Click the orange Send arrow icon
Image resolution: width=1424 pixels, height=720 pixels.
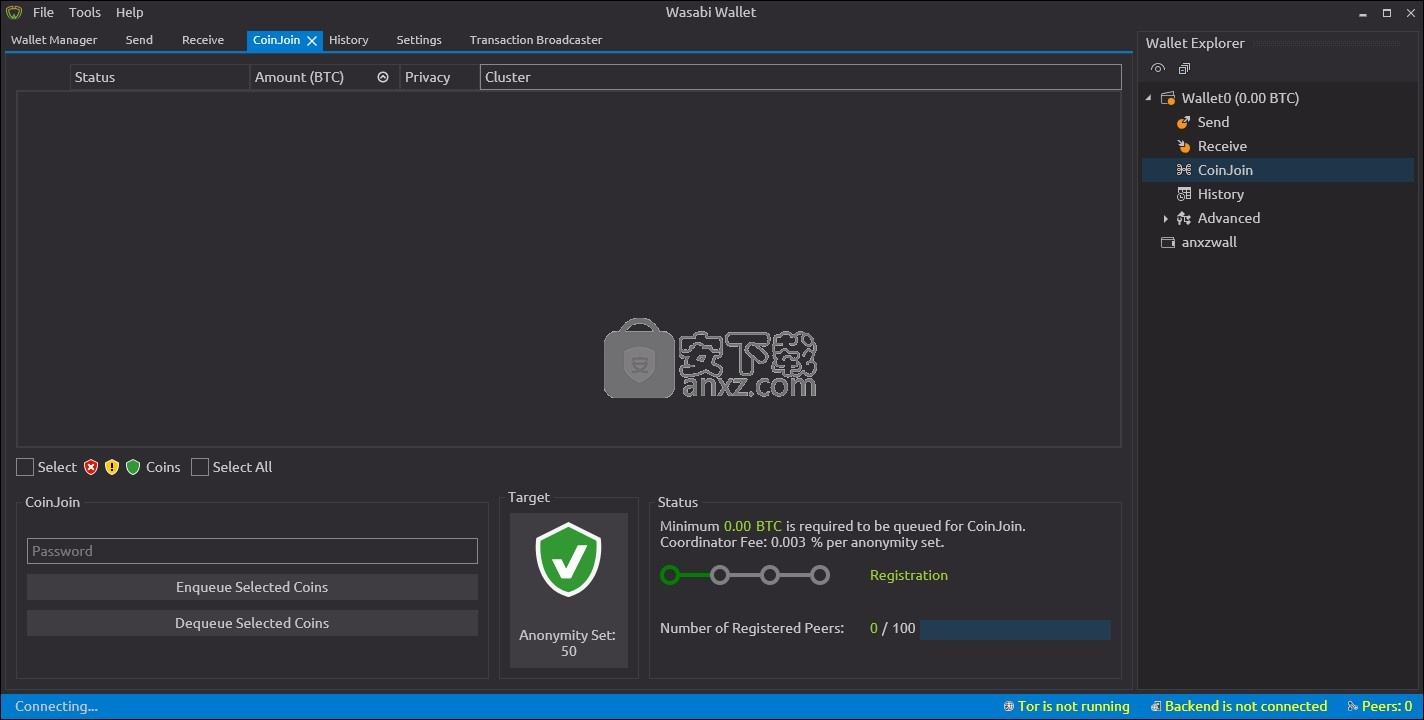pyautogui.click(x=1184, y=122)
